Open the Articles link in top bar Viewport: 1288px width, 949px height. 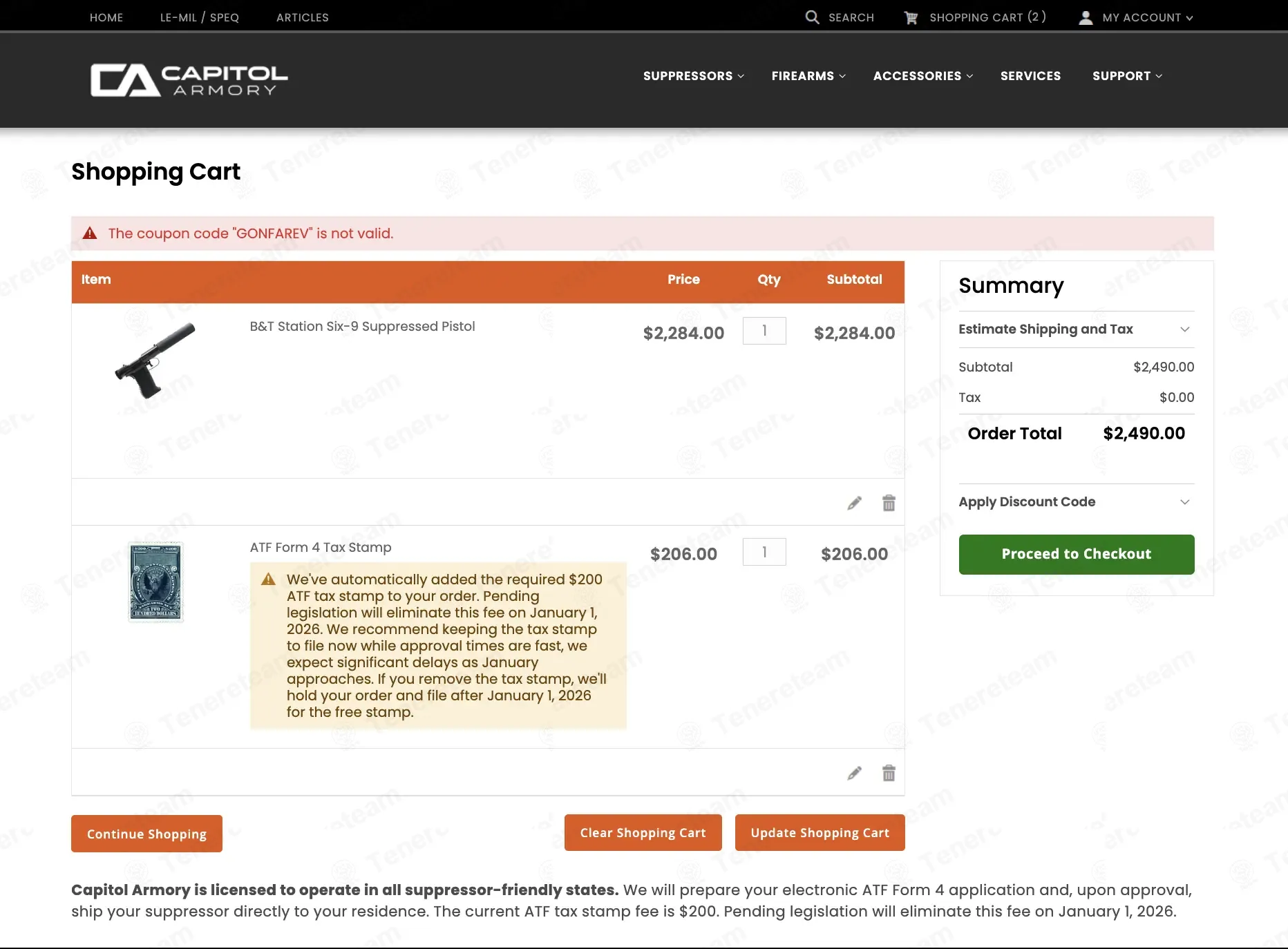tap(302, 18)
